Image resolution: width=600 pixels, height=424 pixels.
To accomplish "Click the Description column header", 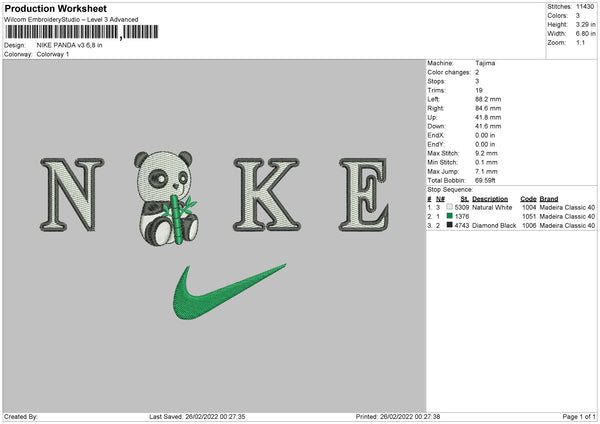I will (x=490, y=199).
